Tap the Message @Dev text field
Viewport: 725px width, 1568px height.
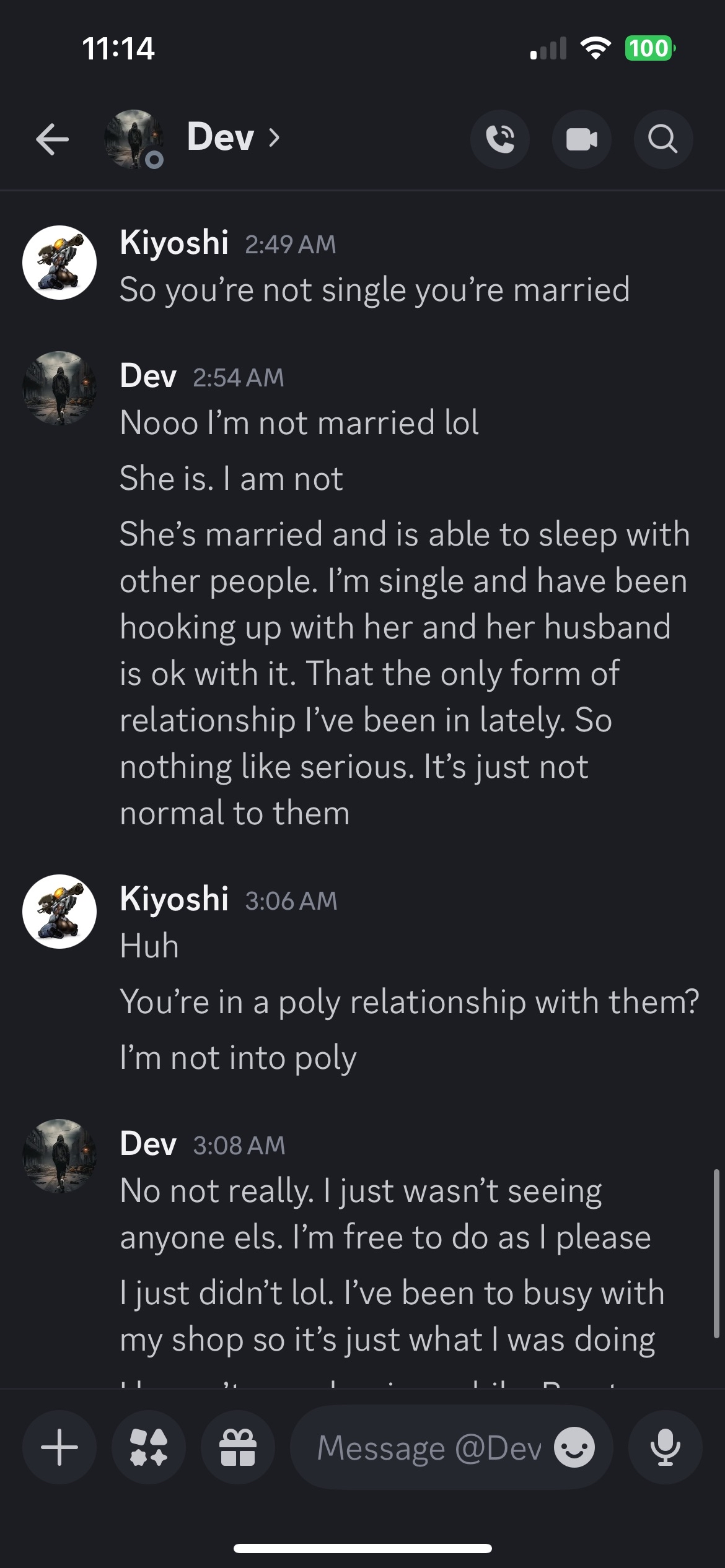tap(428, 1447)
